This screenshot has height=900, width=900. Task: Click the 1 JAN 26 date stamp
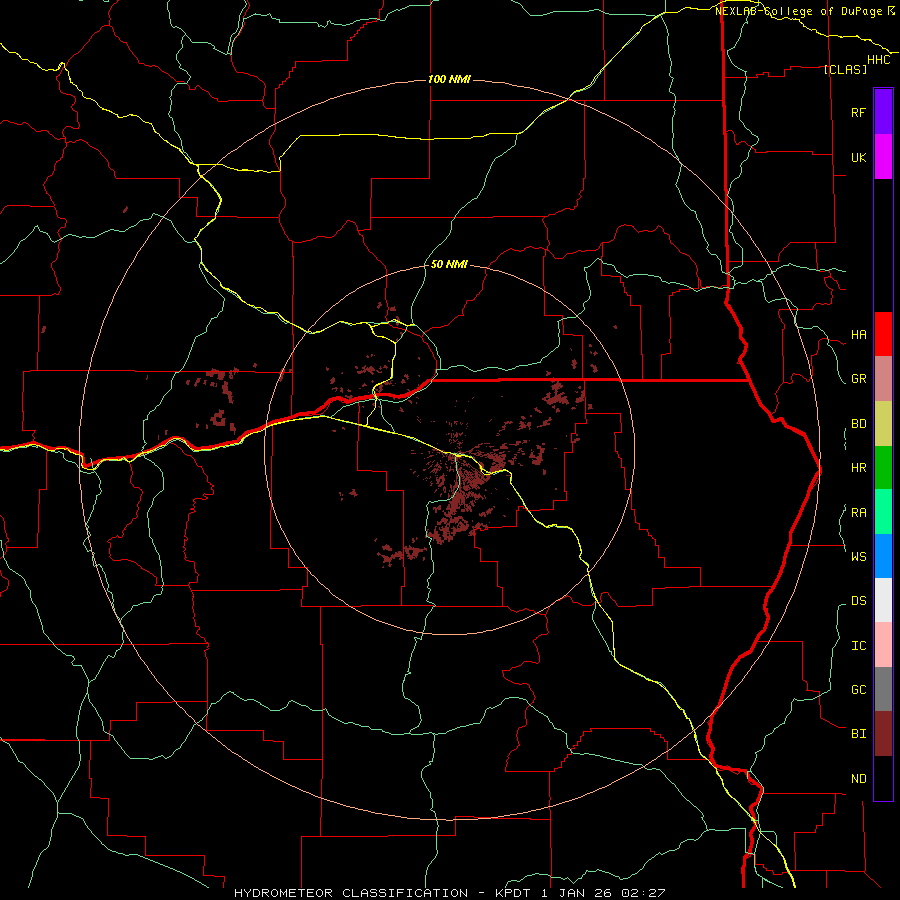point(579,893)
